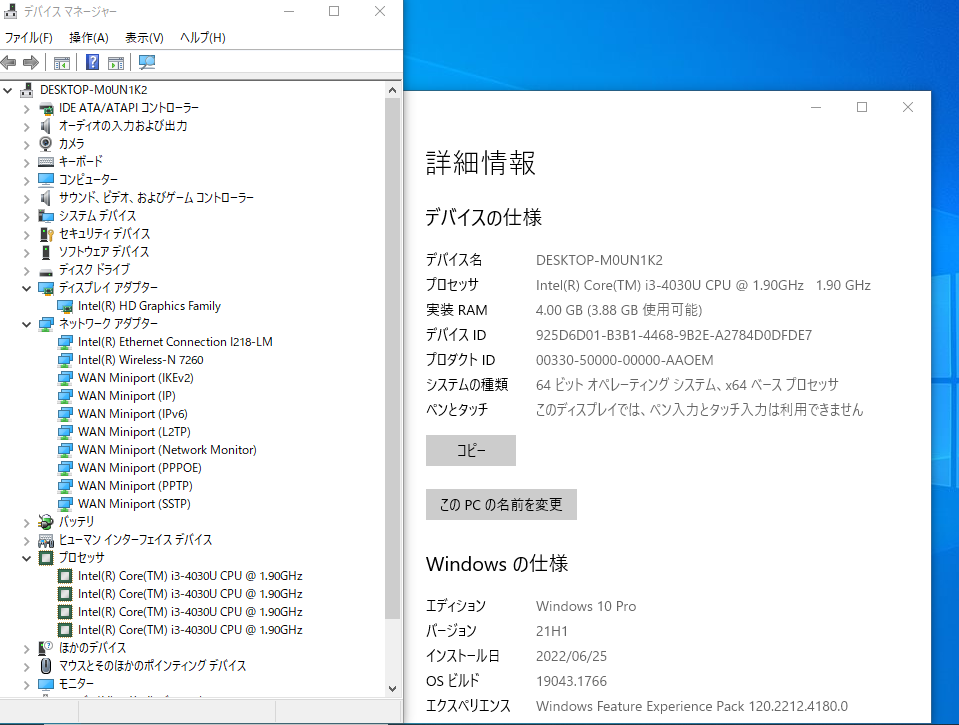Open the ファイル(F) menu
Screen dimensions: 959x725
(x=29, y=38)
